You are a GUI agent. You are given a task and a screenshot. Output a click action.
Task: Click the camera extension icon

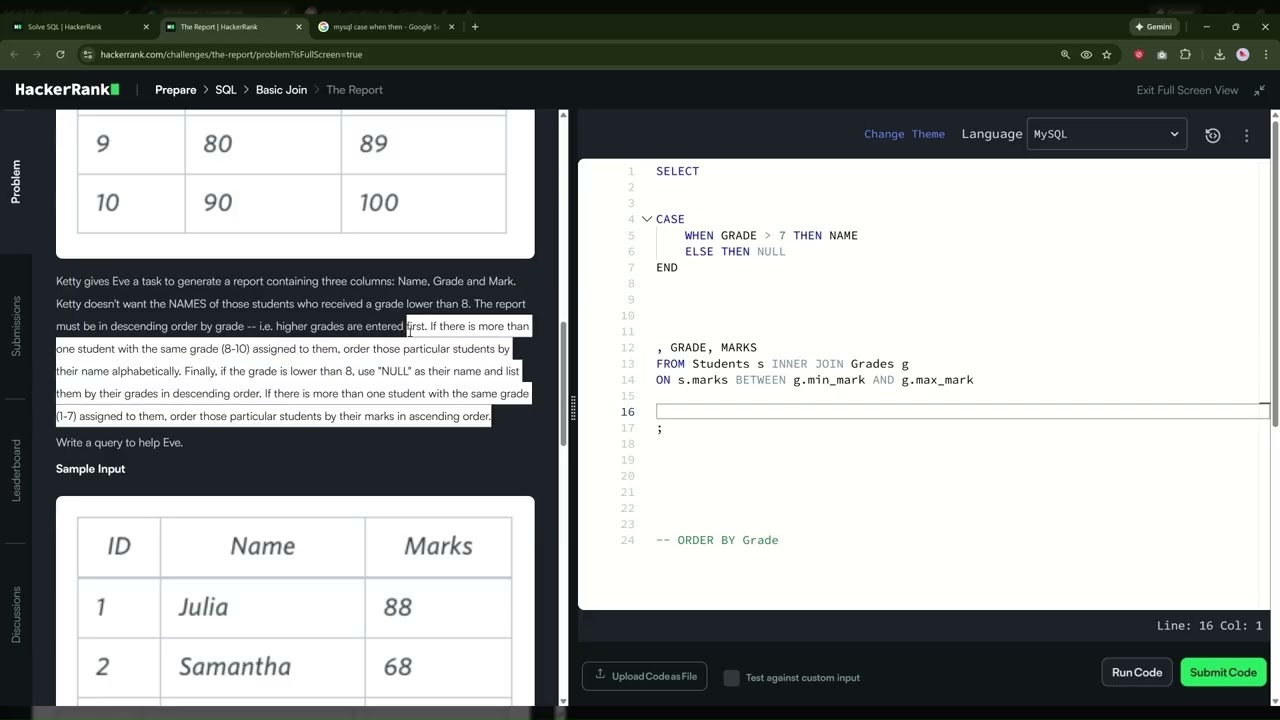tap(1162, 54)
